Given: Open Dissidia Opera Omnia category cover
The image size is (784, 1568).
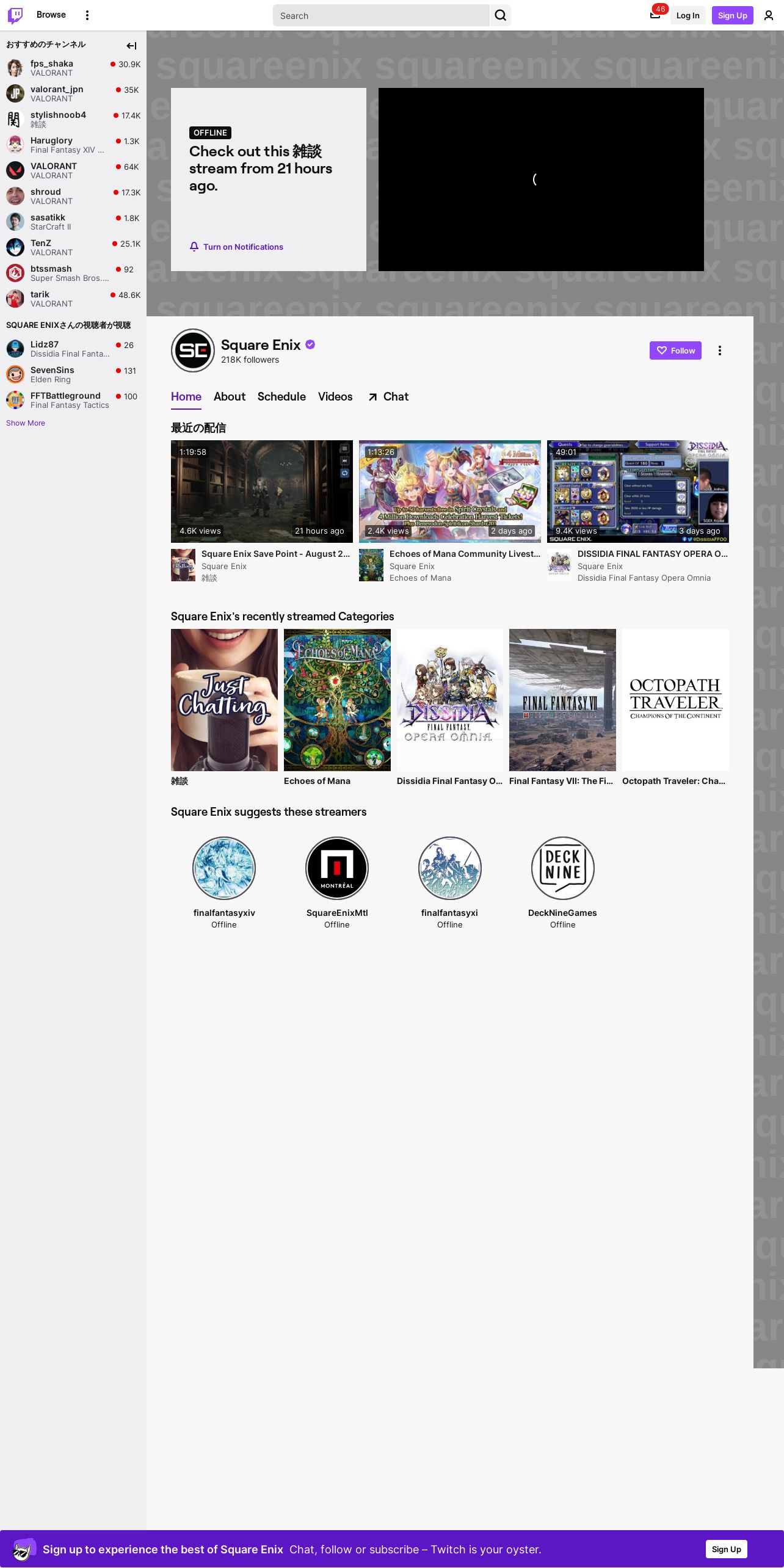Looking at the screenshot, I should [450, 700].
